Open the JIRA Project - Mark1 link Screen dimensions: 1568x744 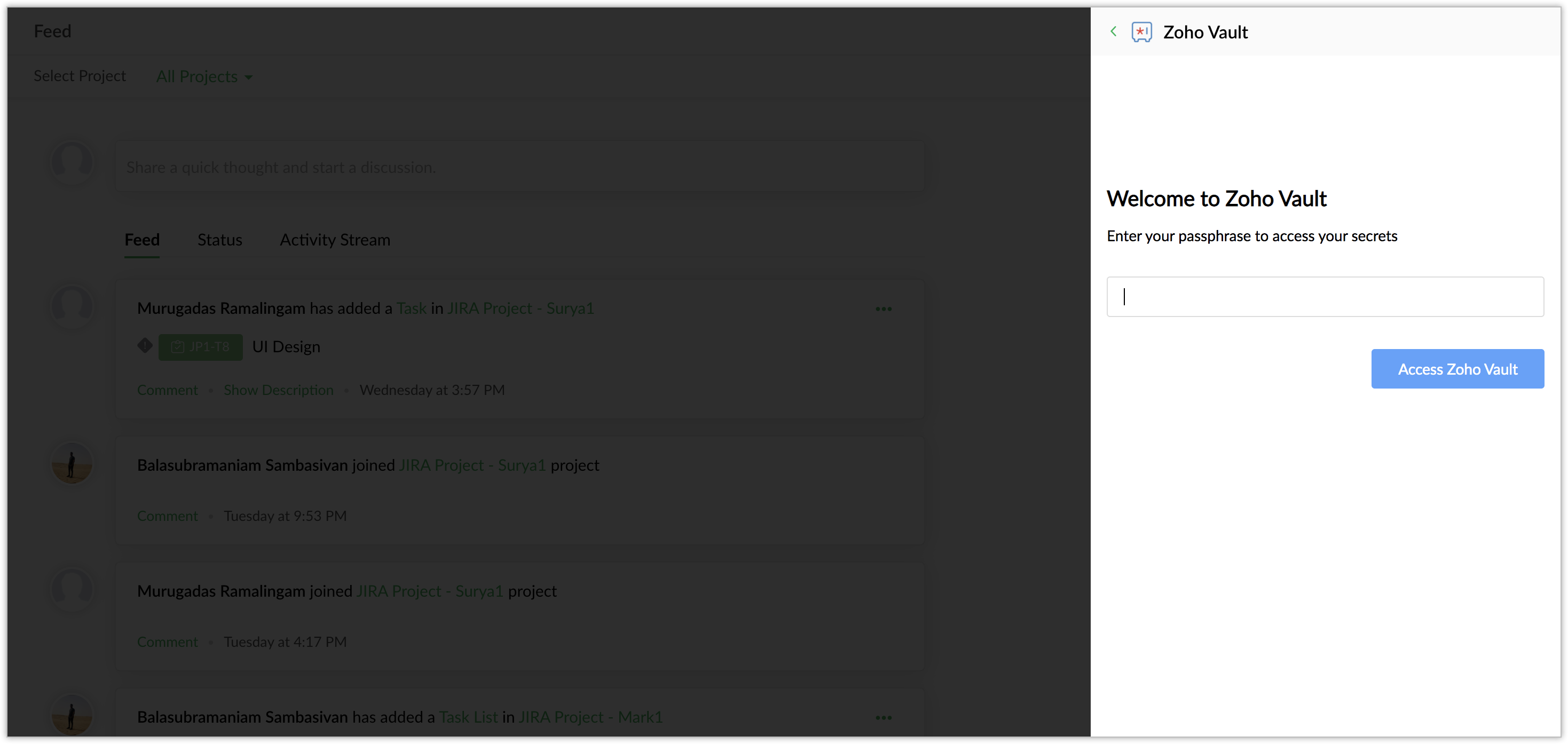tap(590, 717)
